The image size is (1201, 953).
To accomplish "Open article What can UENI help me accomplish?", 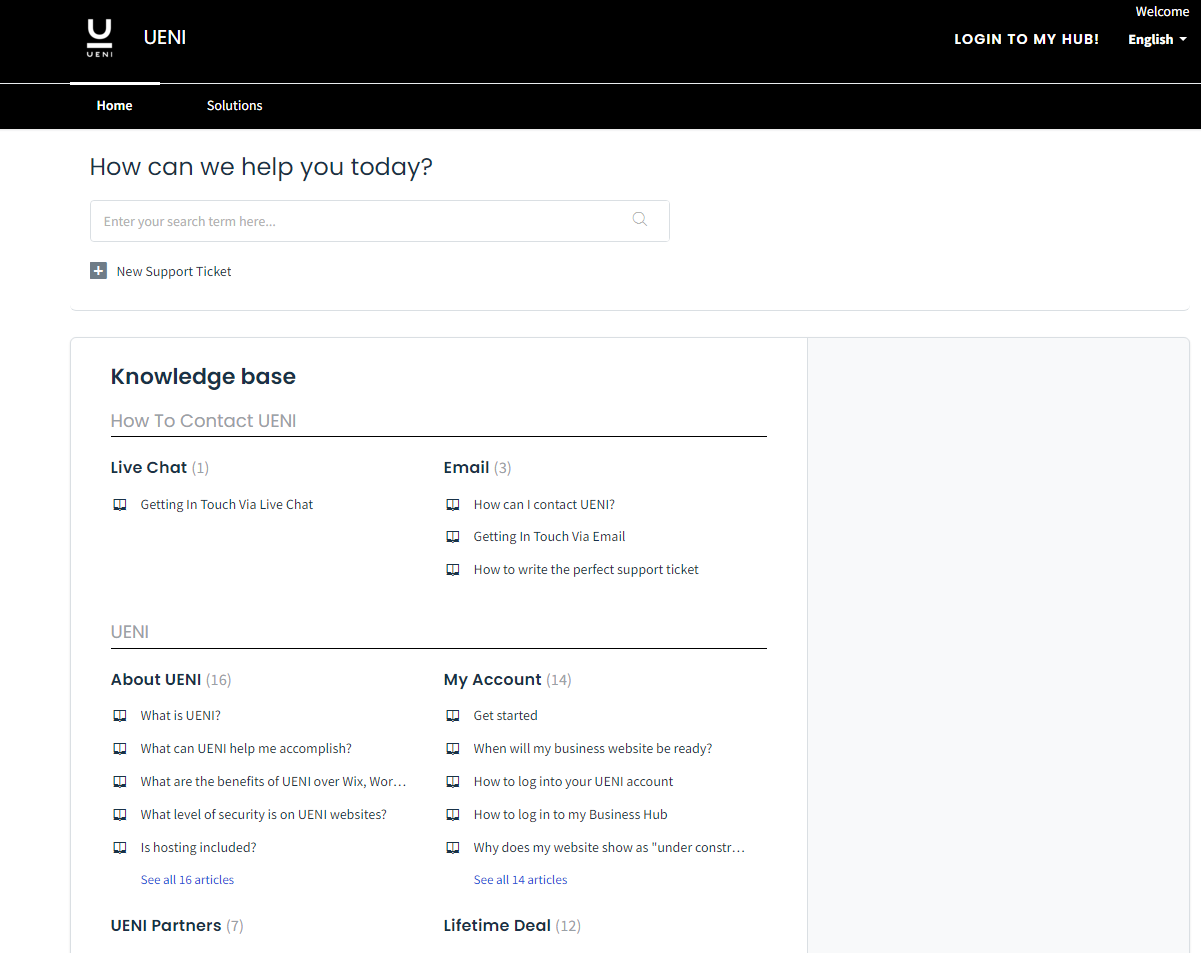I will click(x=246, y=749).
